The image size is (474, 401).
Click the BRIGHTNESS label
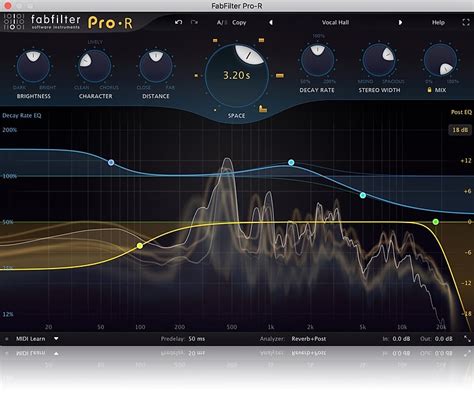coord(34,96)
